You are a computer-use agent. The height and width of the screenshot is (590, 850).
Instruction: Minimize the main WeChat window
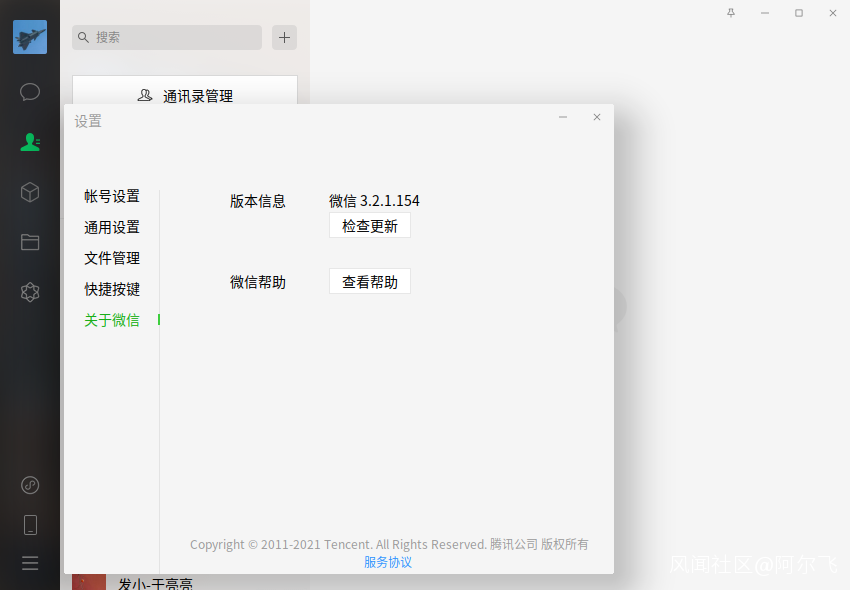[765, 13]
